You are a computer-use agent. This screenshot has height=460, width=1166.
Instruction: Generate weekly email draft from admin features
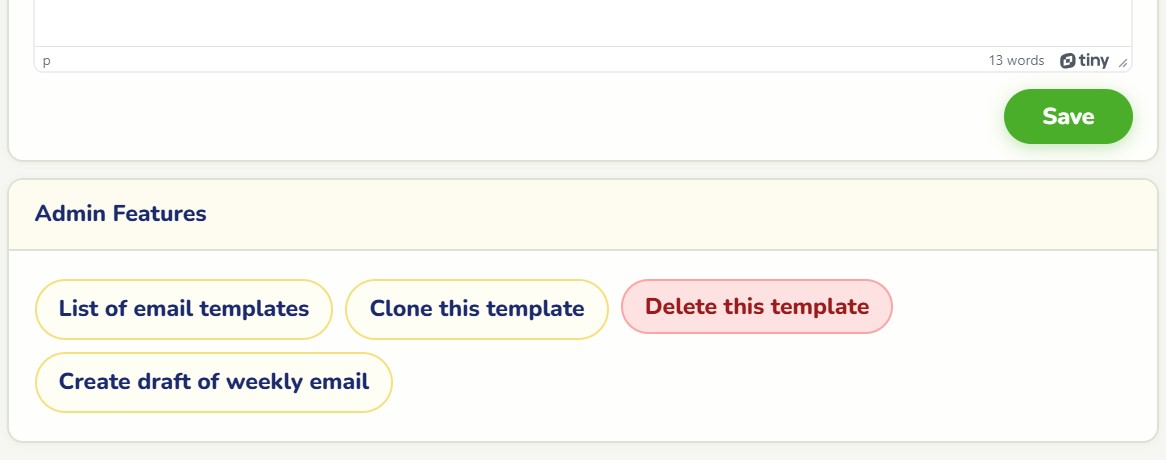click(x=213, y=382)
